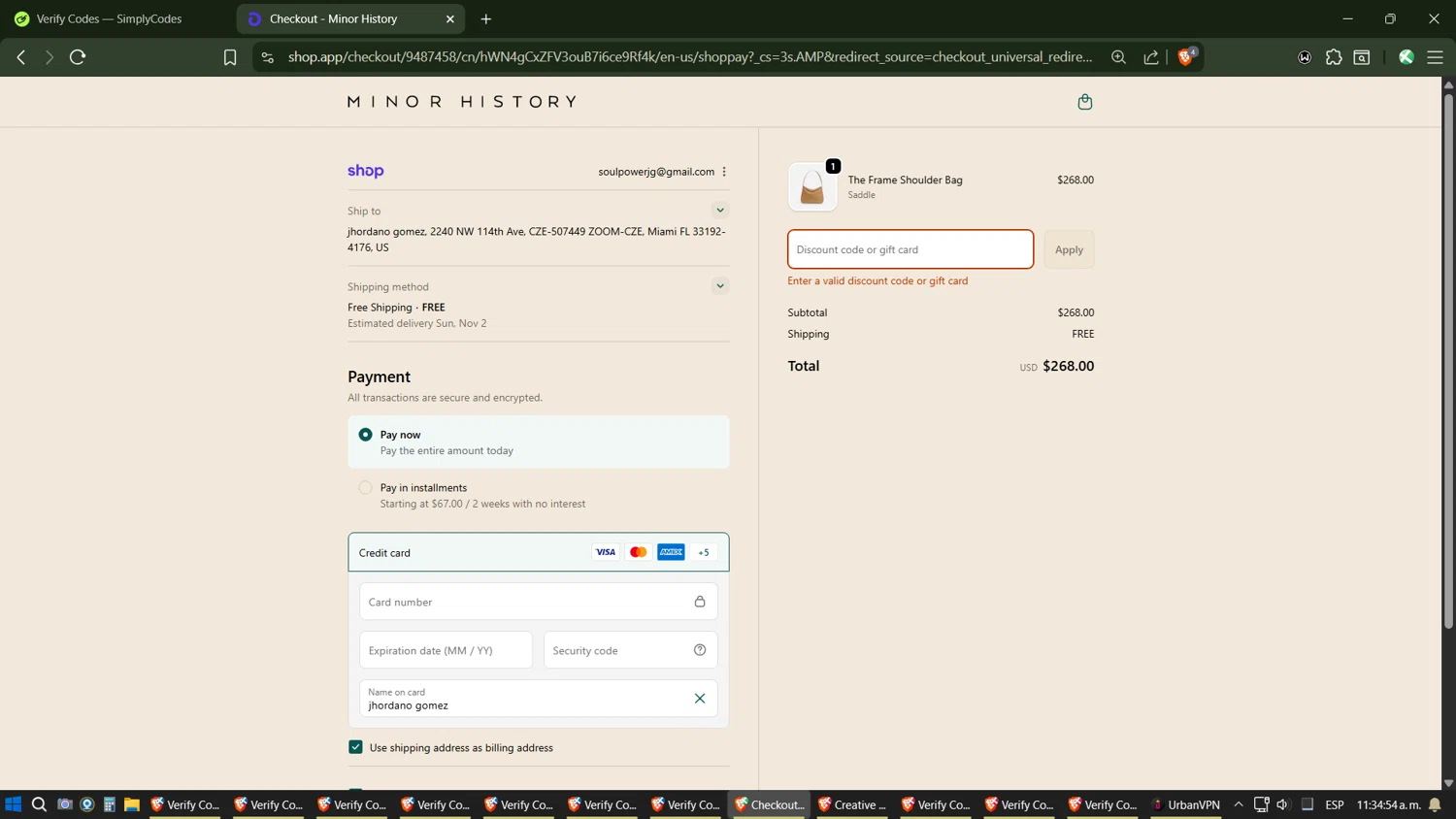The height and width of the screenshot is (819, 1456).
Task: Clear the Name on card field with X
Action: [x=700, y=699]
